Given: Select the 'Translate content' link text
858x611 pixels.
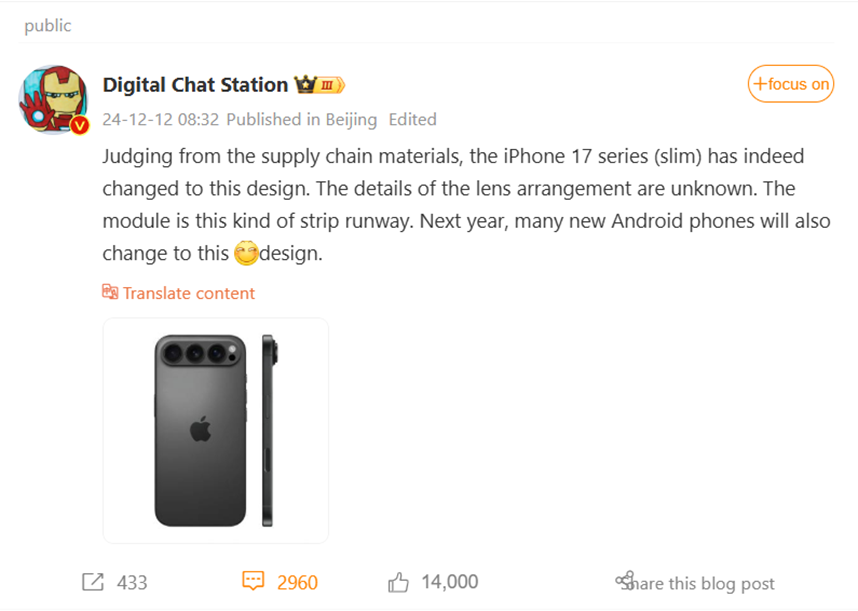Looking at the screenshot, I should (x=188, y=293).
